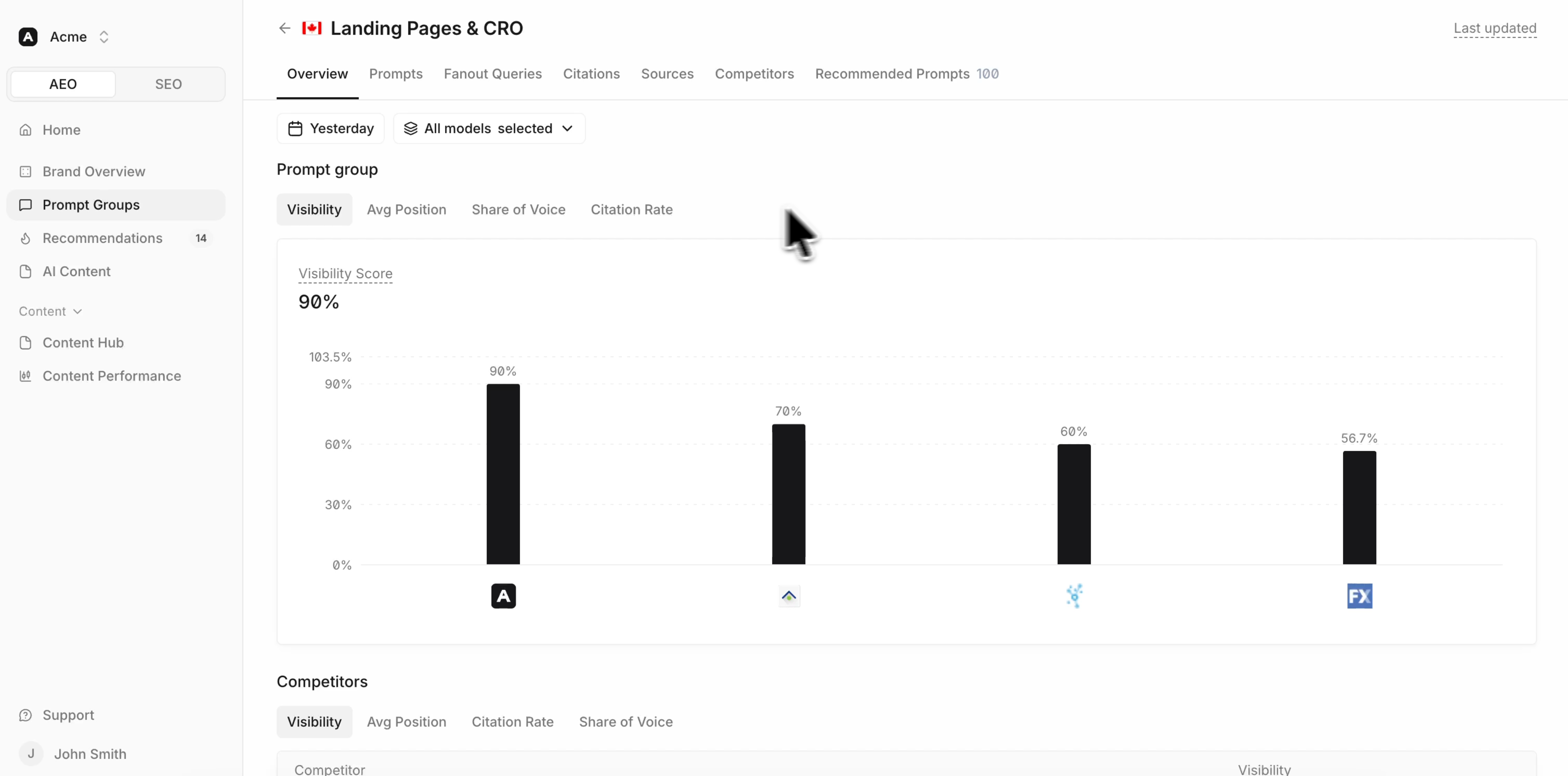This screenshot has height=776, width=1568.
Task: Select Competitors Share of Voice metric
Action: (x=626, y=722)
